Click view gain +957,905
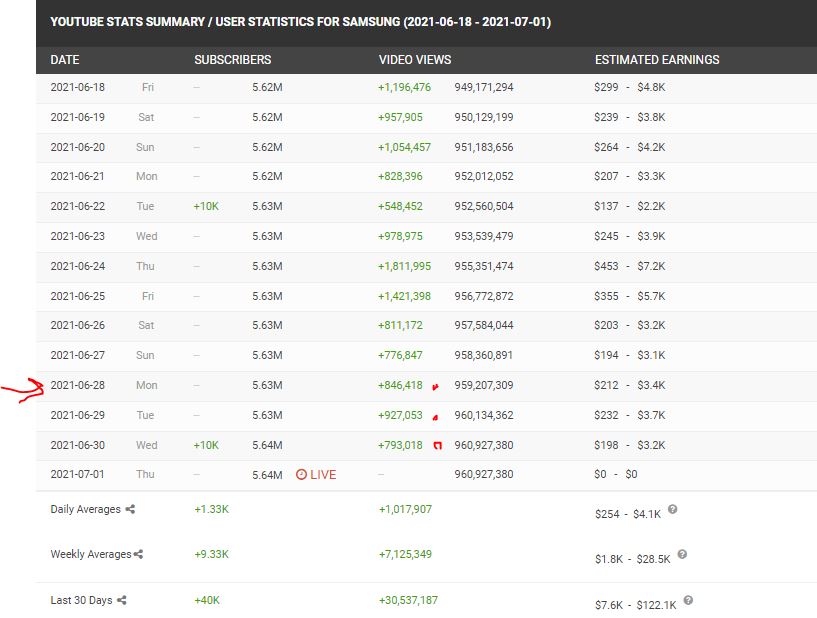The image size is (817, 618). click(x=400, y=117)
